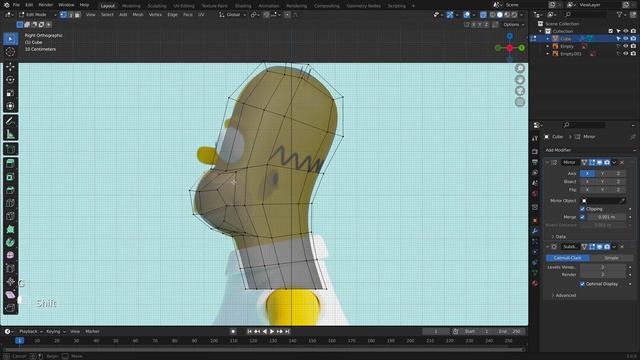
Task: Expand the Empty object in outliner
Action: tap(548, 47)
